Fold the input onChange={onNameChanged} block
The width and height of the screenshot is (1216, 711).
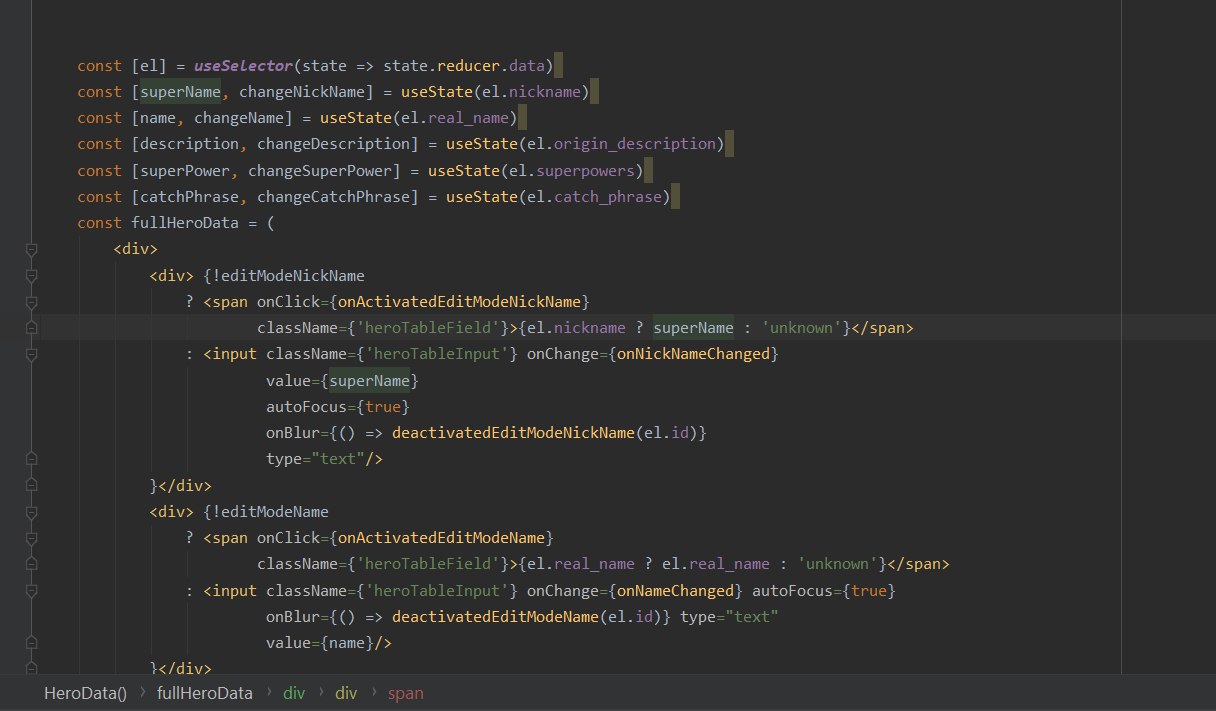coord(31,590)
